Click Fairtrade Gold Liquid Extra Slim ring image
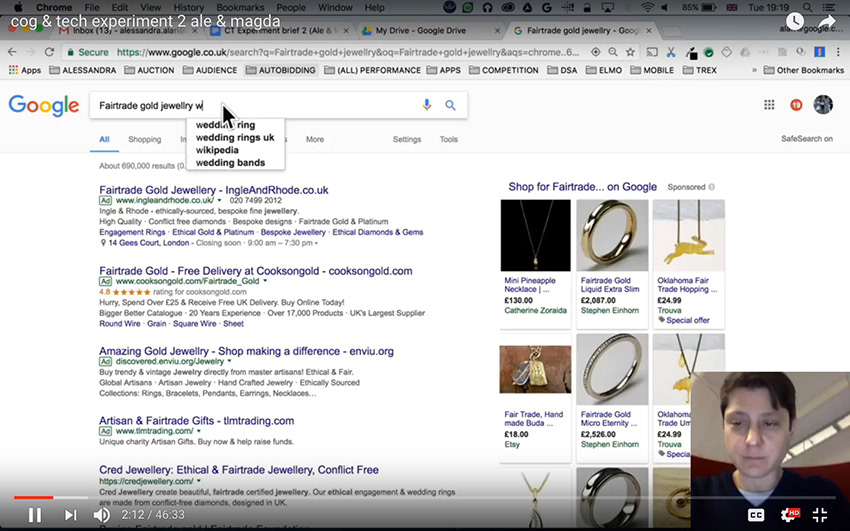The image size is (850, 531). [612, 235]
